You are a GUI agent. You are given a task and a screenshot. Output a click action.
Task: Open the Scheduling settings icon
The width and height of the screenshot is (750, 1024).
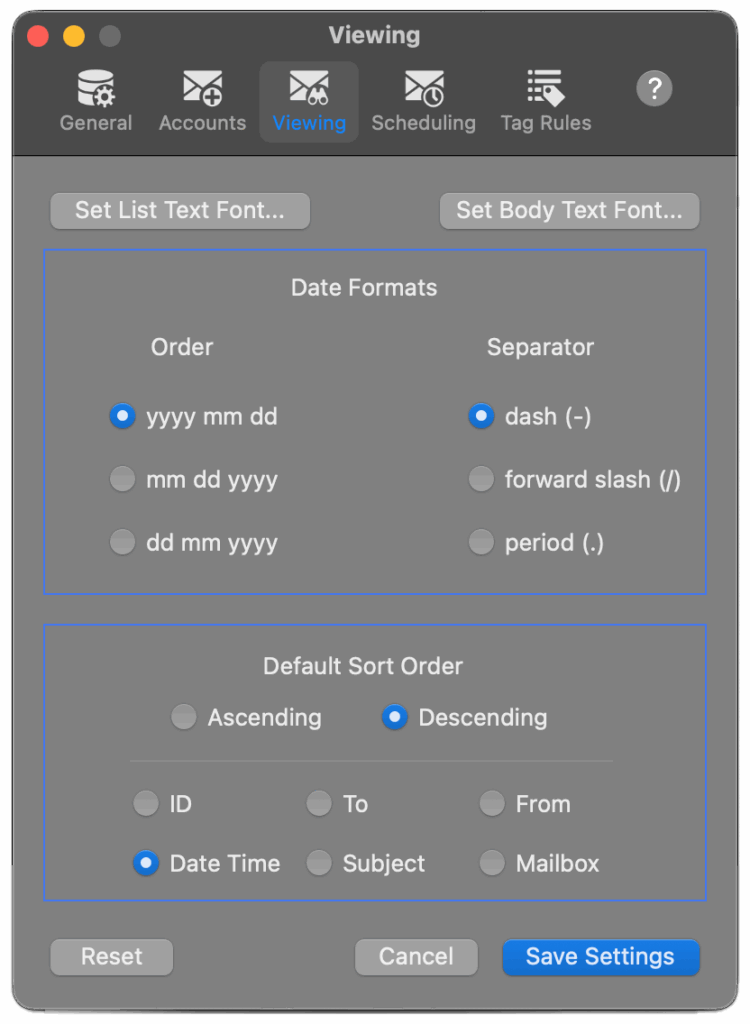click(x=423, y=99)
